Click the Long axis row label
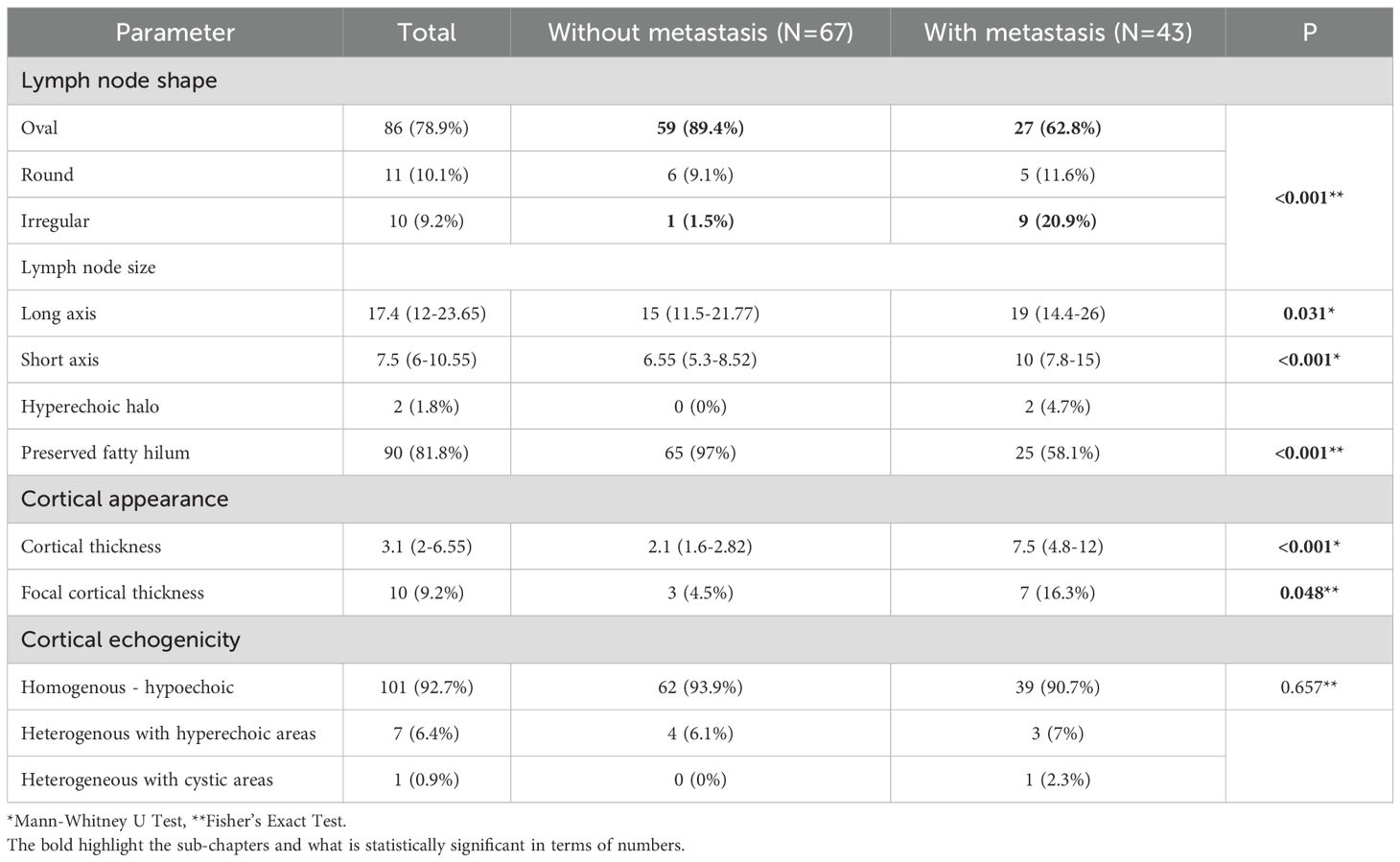This screenshot has height=862, width=1400. pos(58,314)
